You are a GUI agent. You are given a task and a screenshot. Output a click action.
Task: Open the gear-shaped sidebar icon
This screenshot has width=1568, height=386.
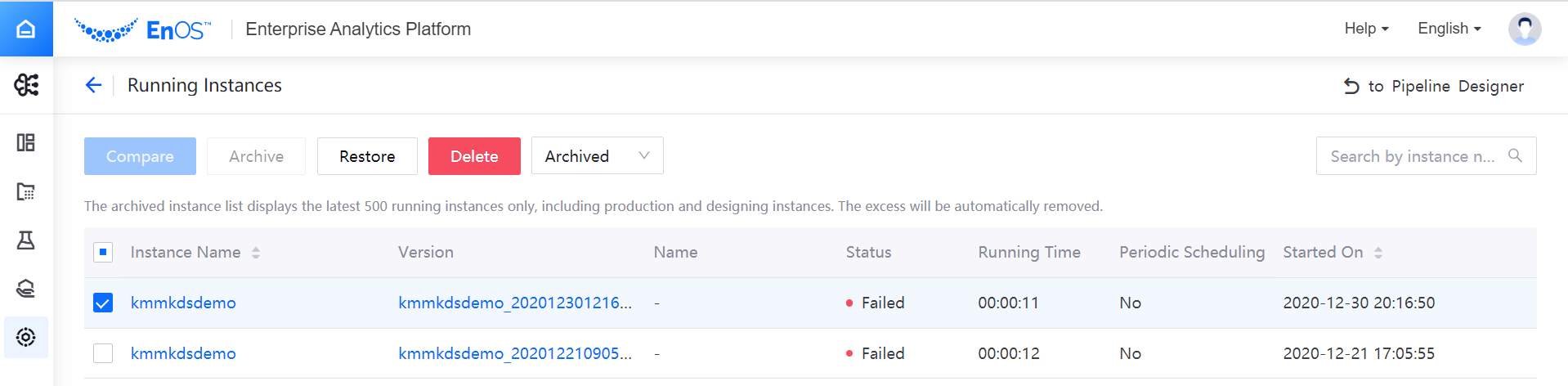26,337
